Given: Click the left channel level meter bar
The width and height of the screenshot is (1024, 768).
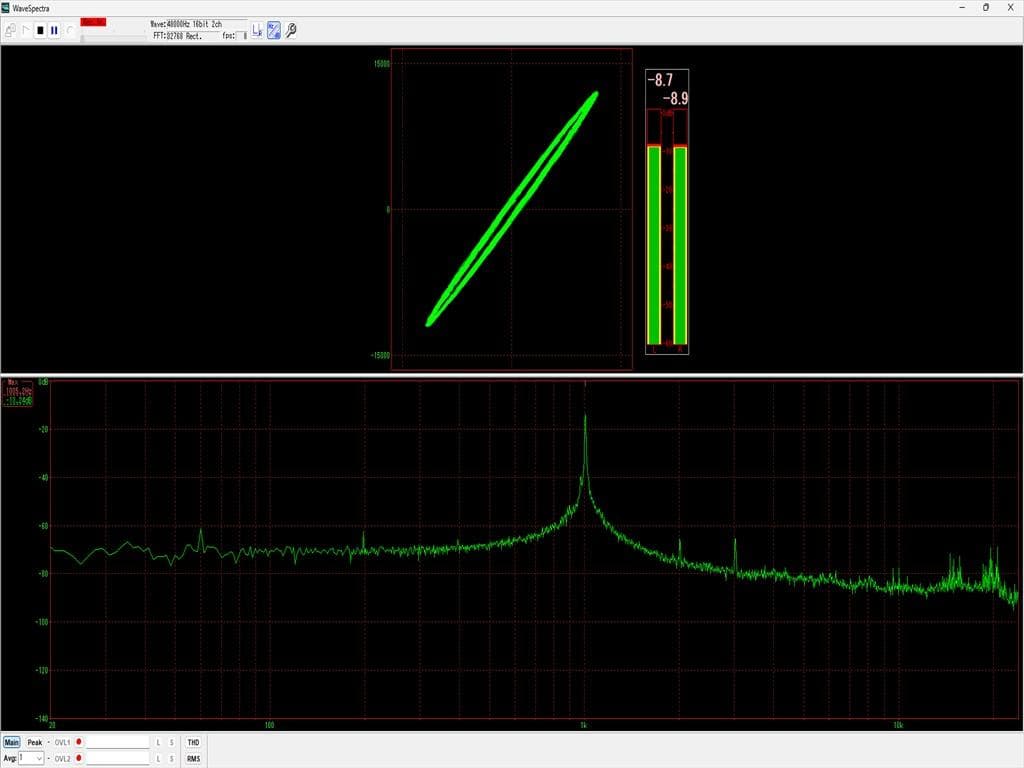Looking at the screenshot, I should (654, 243).
